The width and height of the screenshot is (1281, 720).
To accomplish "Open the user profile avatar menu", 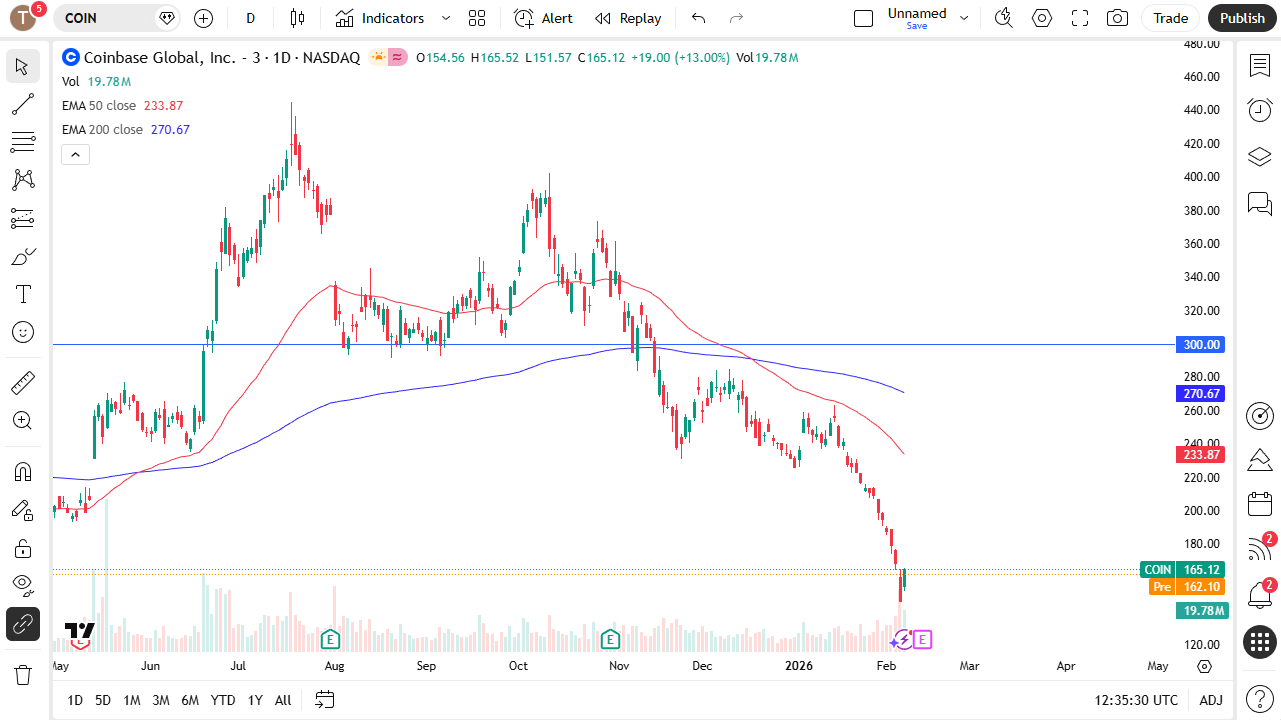I will pyautogui.click(x=22, y=18).
